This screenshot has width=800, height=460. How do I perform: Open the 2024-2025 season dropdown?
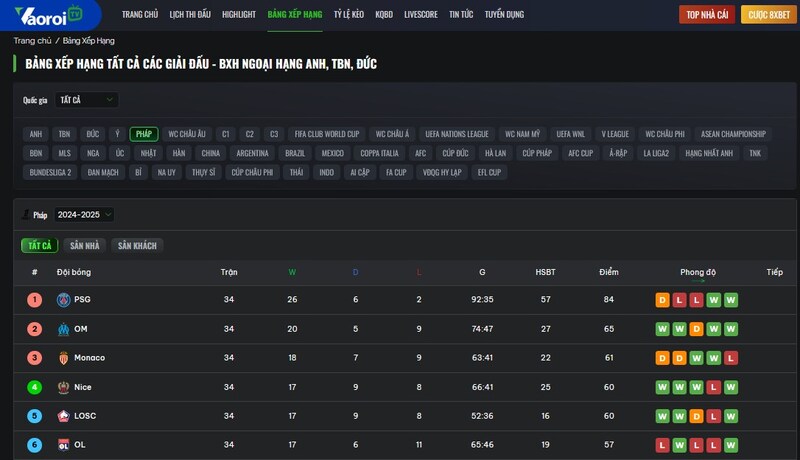coord(84,215)
